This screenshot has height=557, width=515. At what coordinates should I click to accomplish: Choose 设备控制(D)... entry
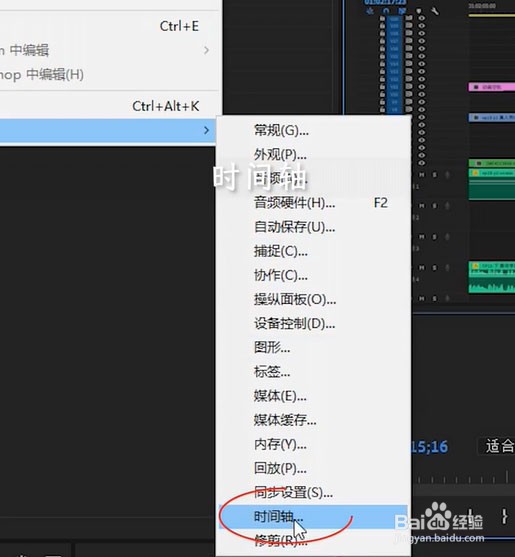(x=314, y=324)
